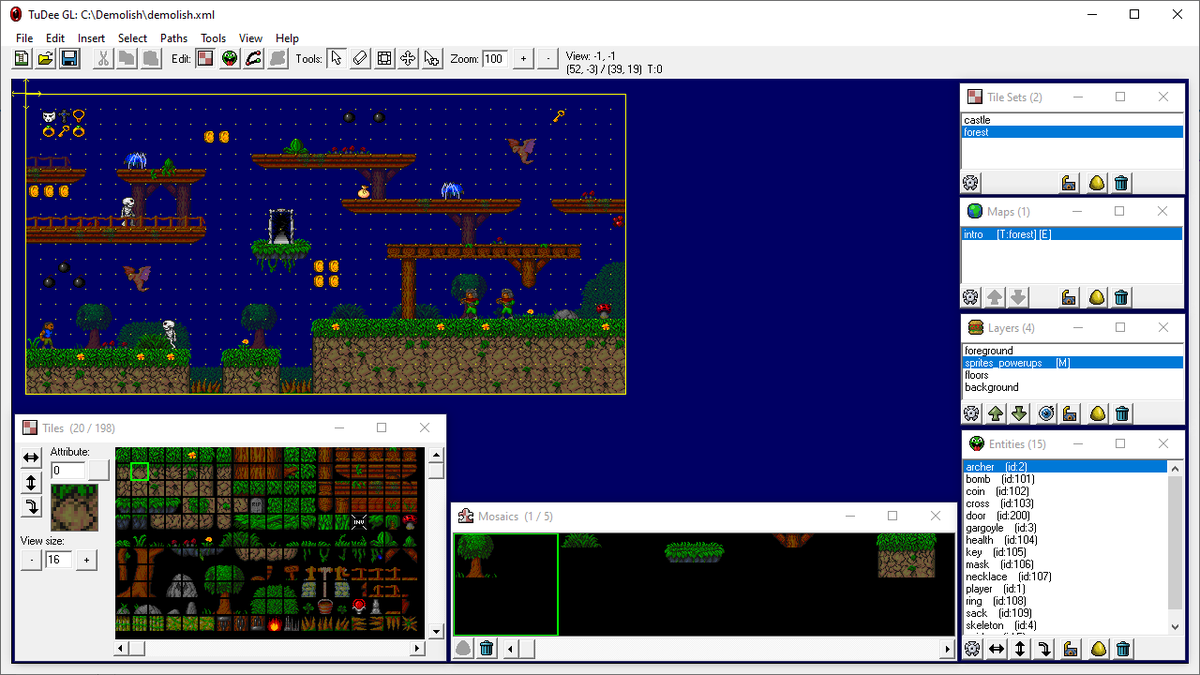The height and width of the screenshot is (675, 1200).
Task: Select the forest tile set
Action: 1071,132
